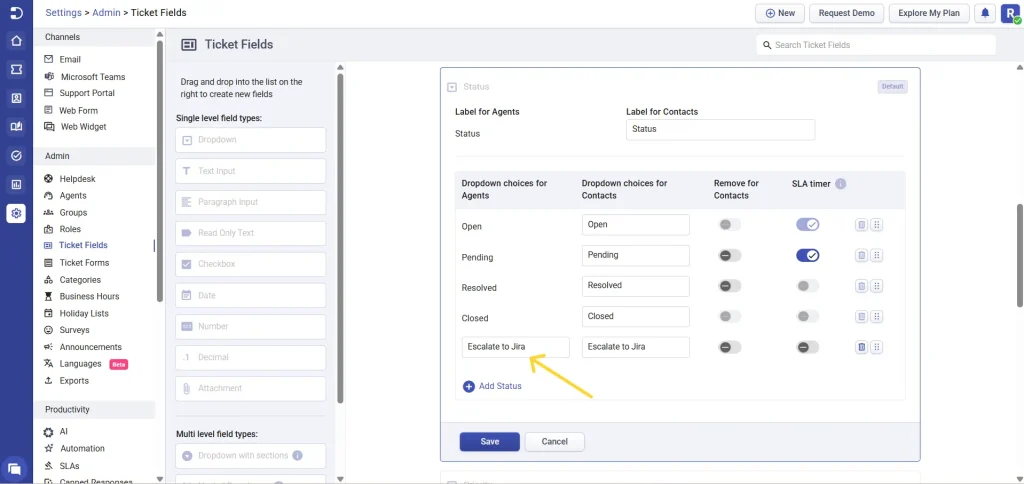Toggle Remove for Contacts on Resolved row
The width and height of the screenshot is (1024, 484).
click(x=729, y=286)
